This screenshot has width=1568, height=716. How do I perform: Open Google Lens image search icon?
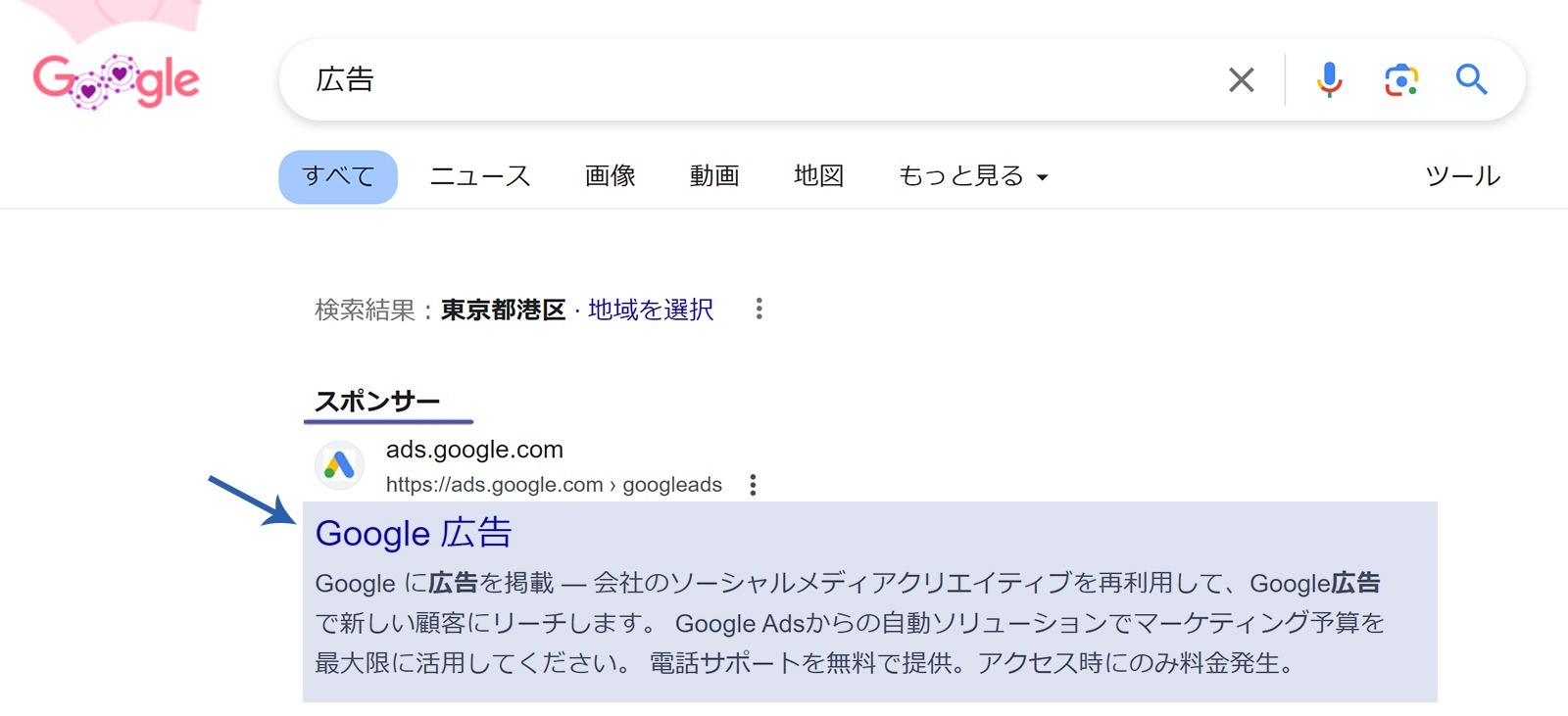click(x=1401, y=80)
